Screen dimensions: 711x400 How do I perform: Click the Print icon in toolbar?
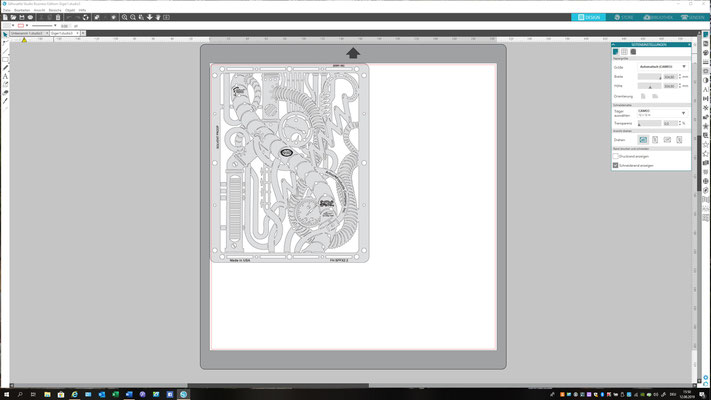click(30, 17)
